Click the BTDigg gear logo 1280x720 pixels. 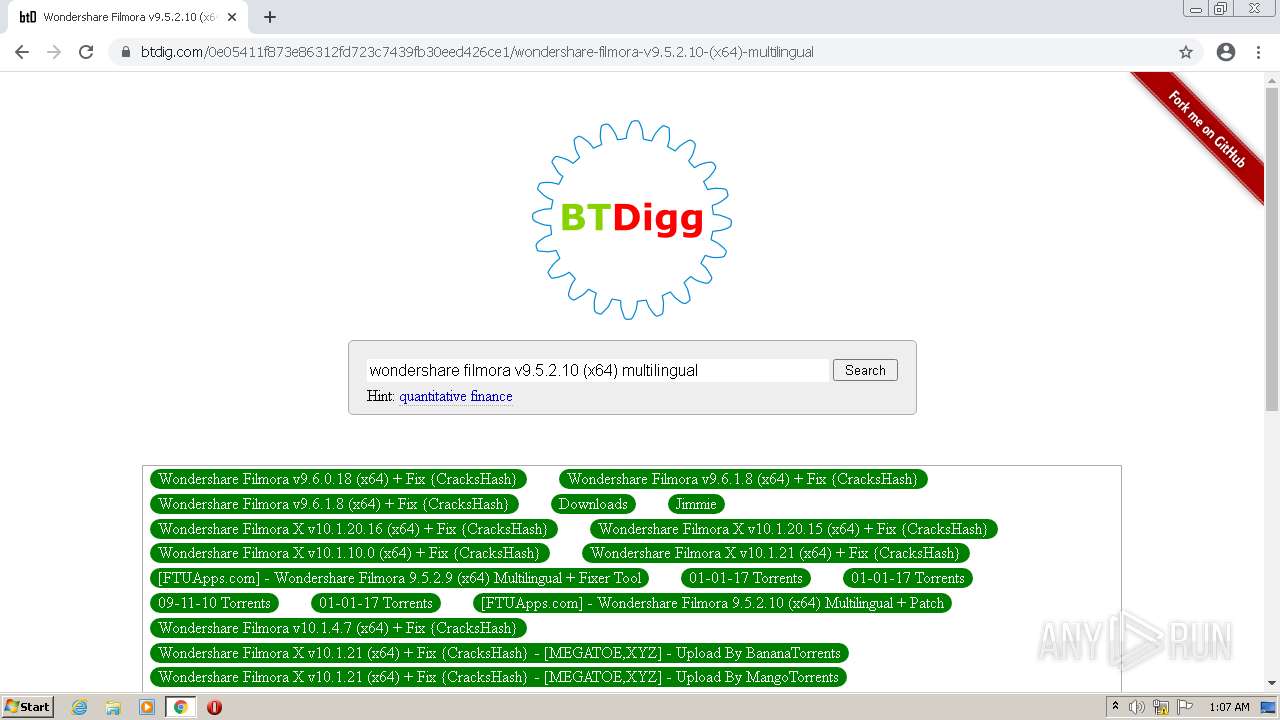pos(632,220)
